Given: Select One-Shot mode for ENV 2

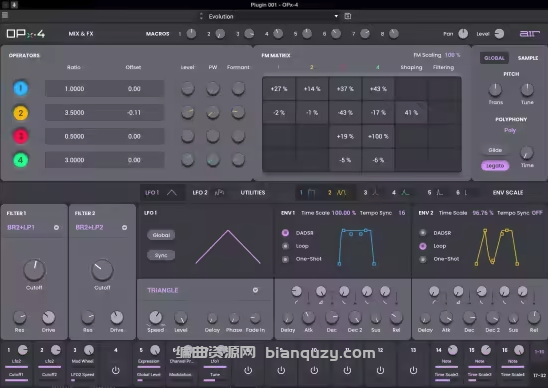Looking at the screenshot, I should click(x=423, y=259).
